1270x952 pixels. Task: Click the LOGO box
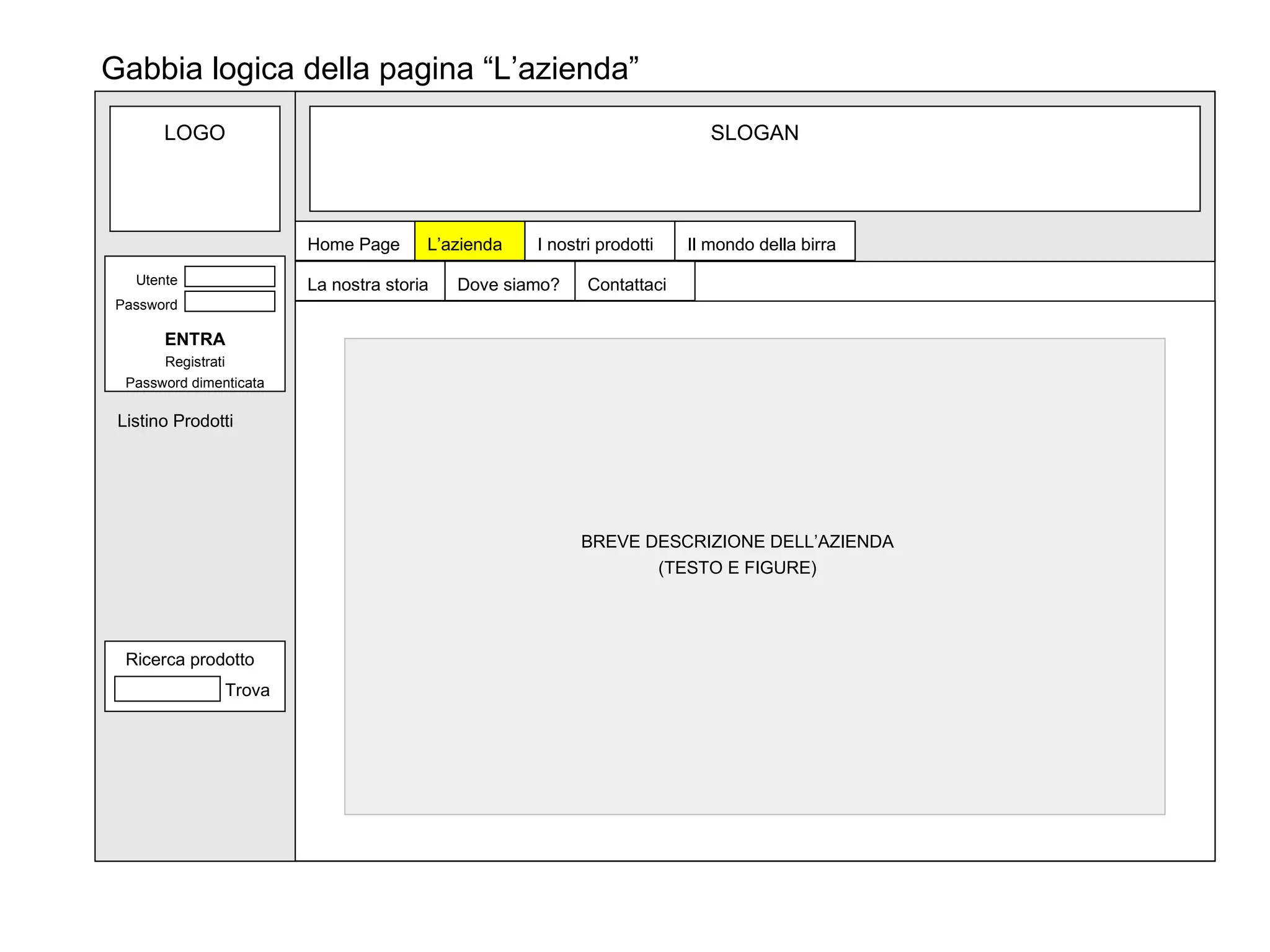(195, 169)
